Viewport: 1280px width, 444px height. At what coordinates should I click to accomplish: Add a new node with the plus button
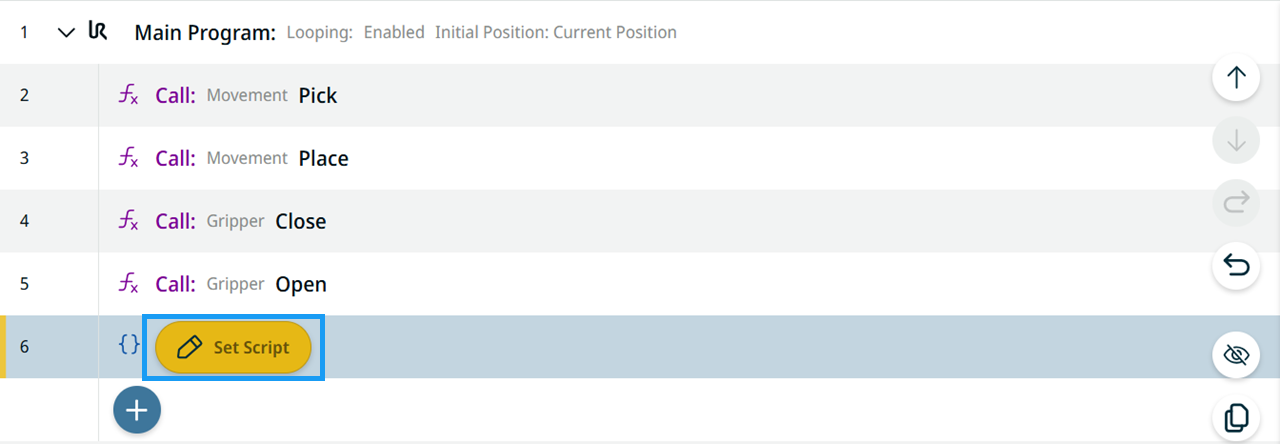pos(137,410)
